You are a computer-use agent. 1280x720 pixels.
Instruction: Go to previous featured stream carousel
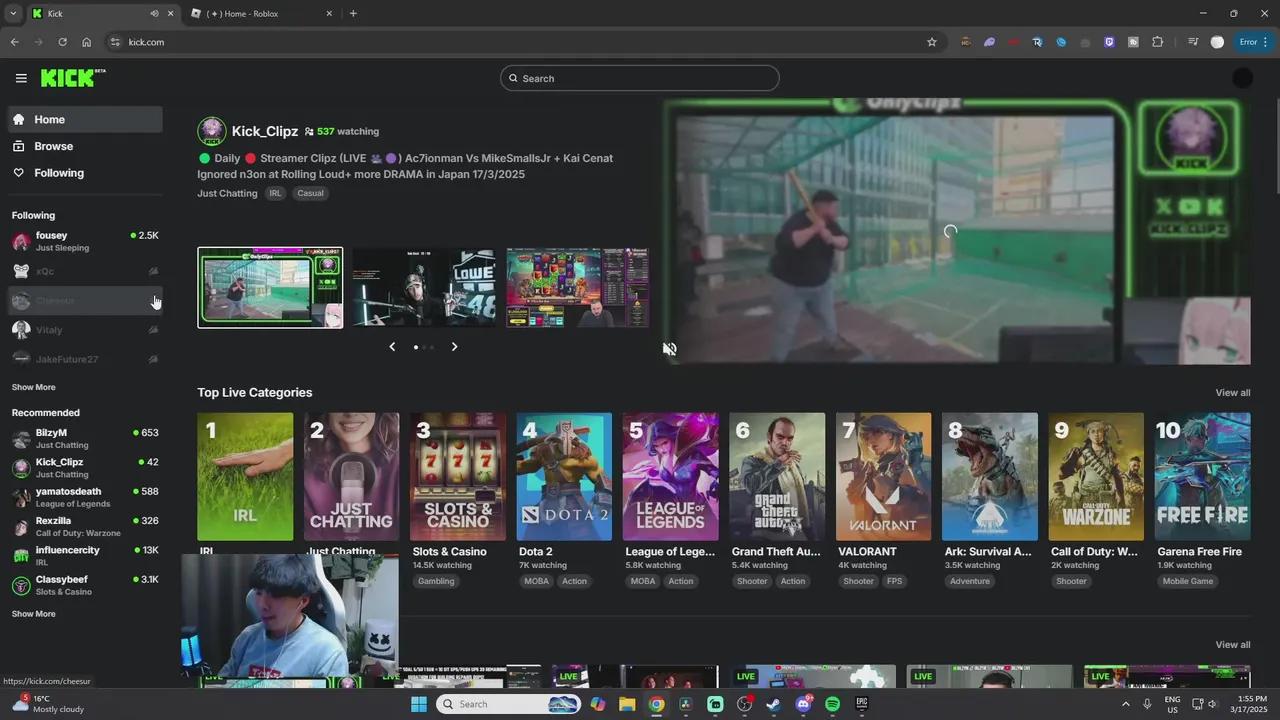(392, 347)
